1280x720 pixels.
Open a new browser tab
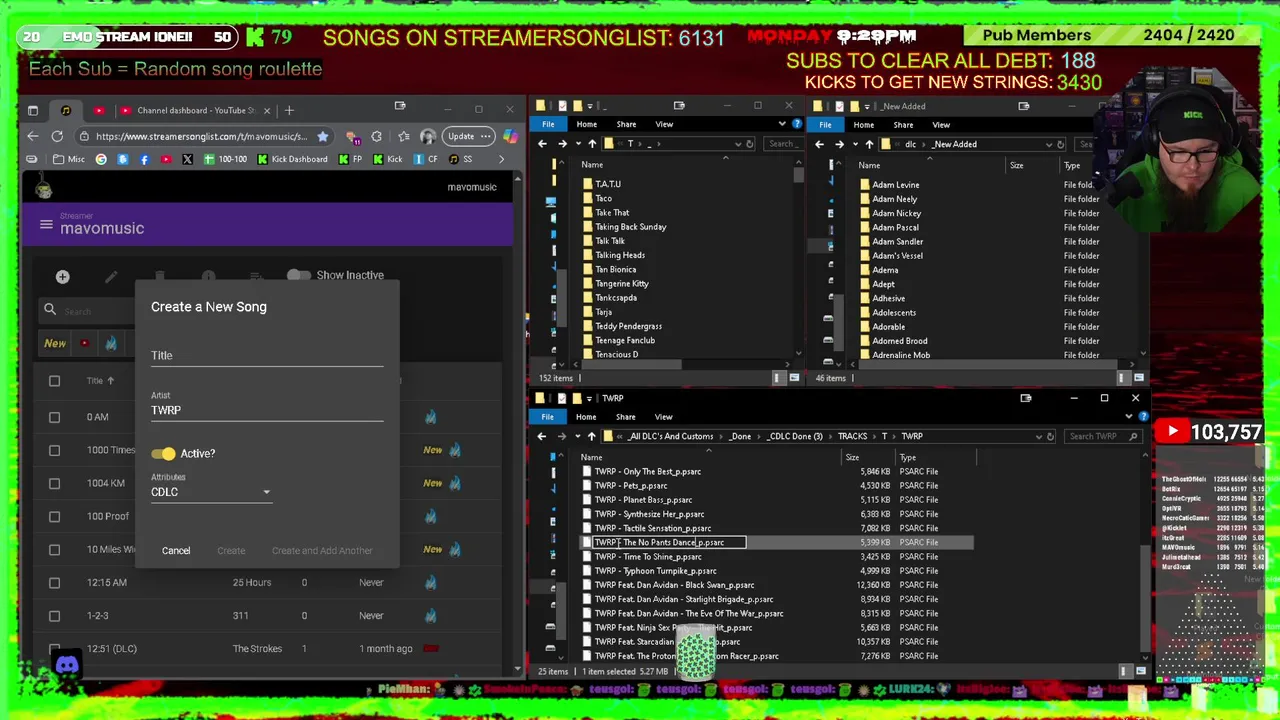pos(289,110)
